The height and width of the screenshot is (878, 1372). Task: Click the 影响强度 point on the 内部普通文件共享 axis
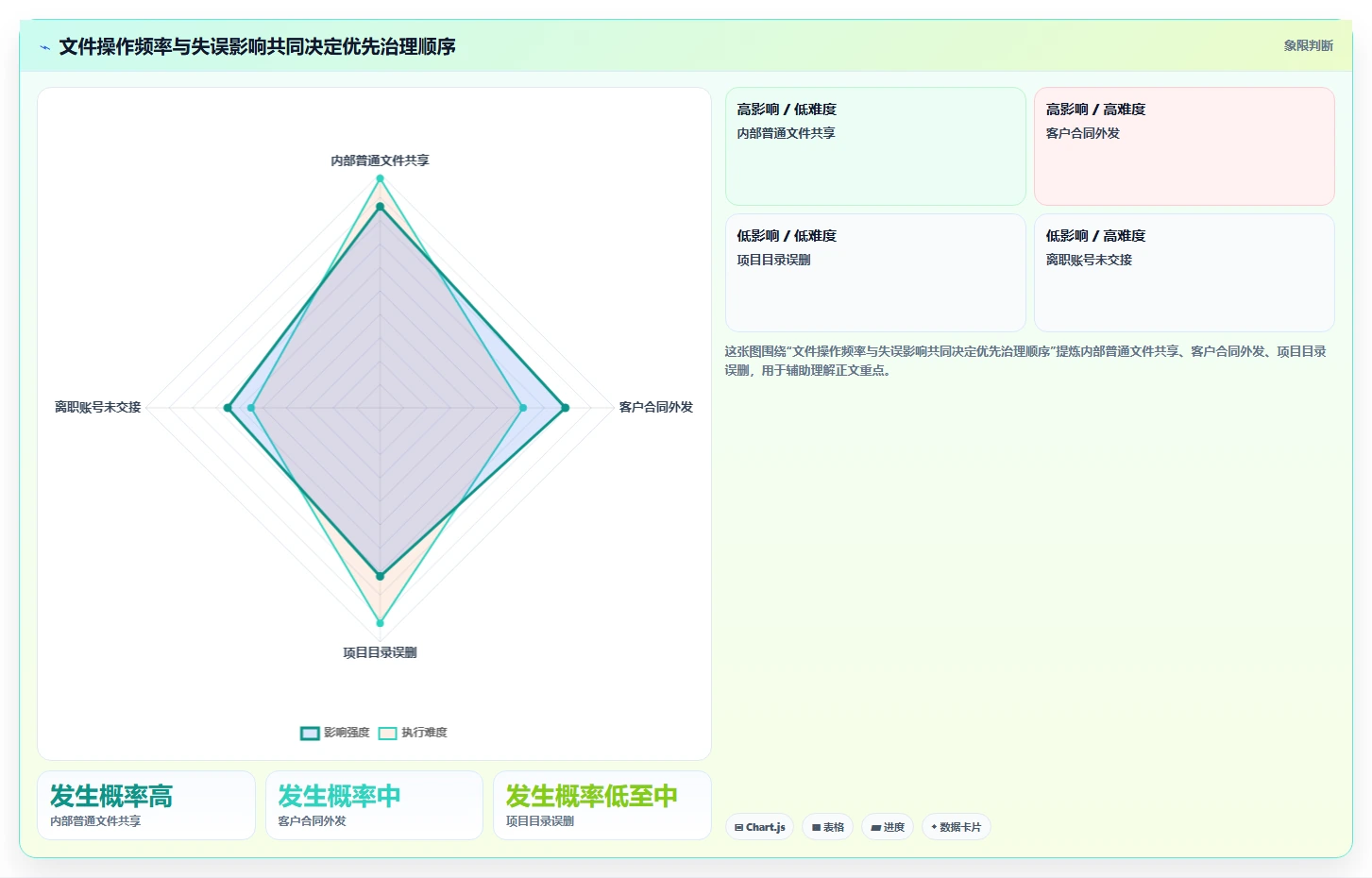381,207
